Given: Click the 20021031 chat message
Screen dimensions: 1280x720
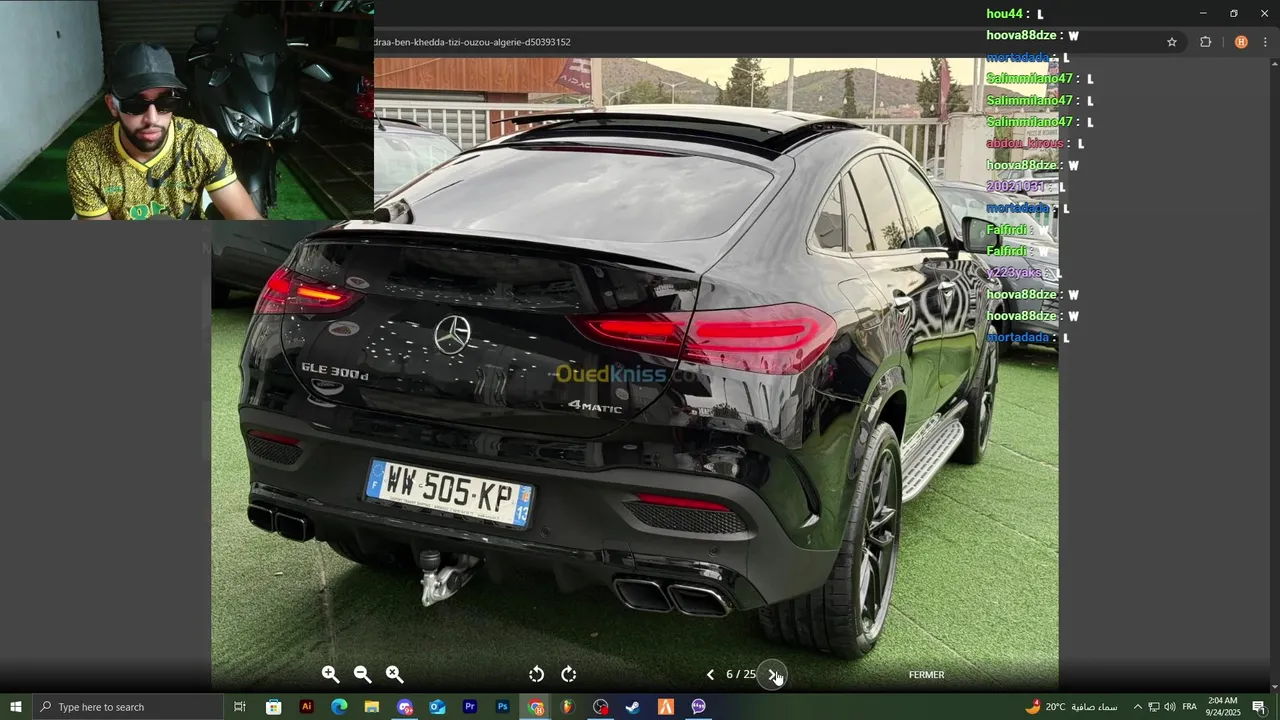Looking at the screenshot, I should point(1025,187).
